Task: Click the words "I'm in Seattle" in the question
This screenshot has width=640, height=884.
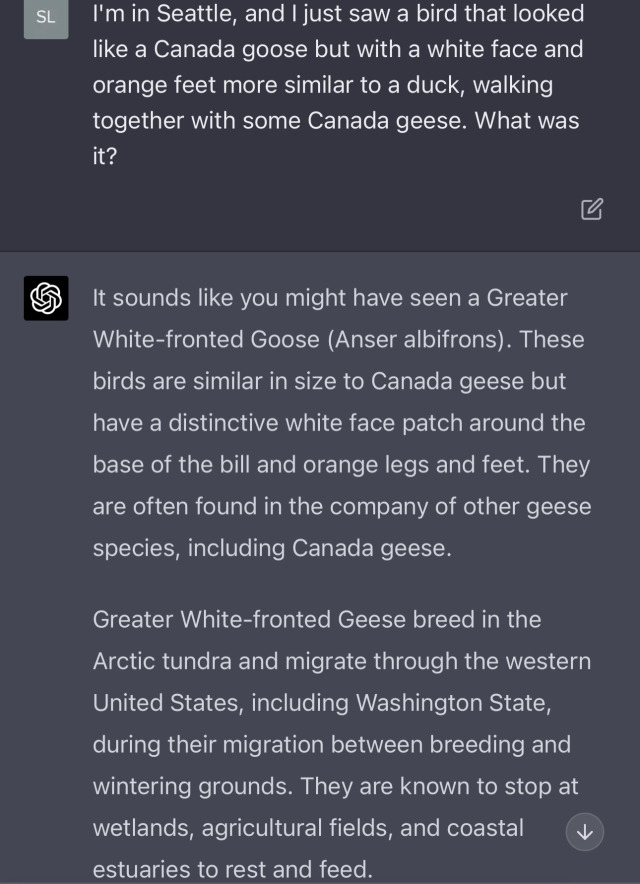Action: pos(164,14)
